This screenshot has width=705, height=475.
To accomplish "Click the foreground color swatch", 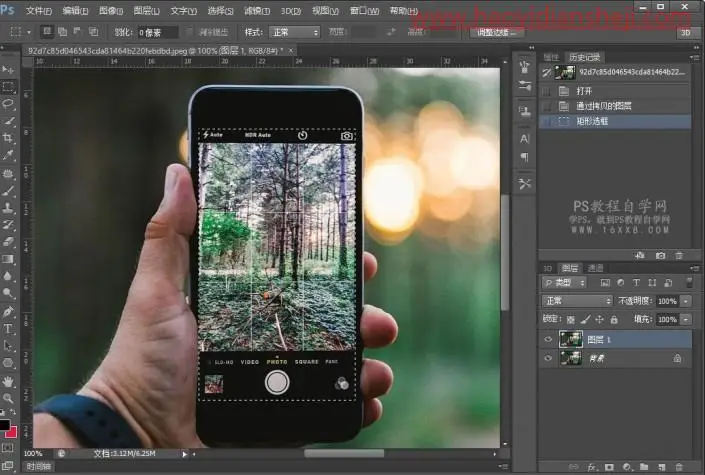I will [x=4, y=424].
